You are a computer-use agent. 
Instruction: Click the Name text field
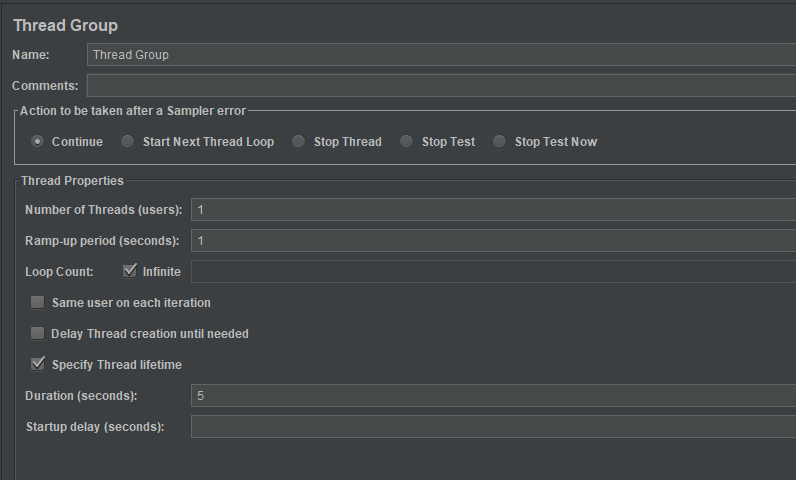(x=440, y=55)
